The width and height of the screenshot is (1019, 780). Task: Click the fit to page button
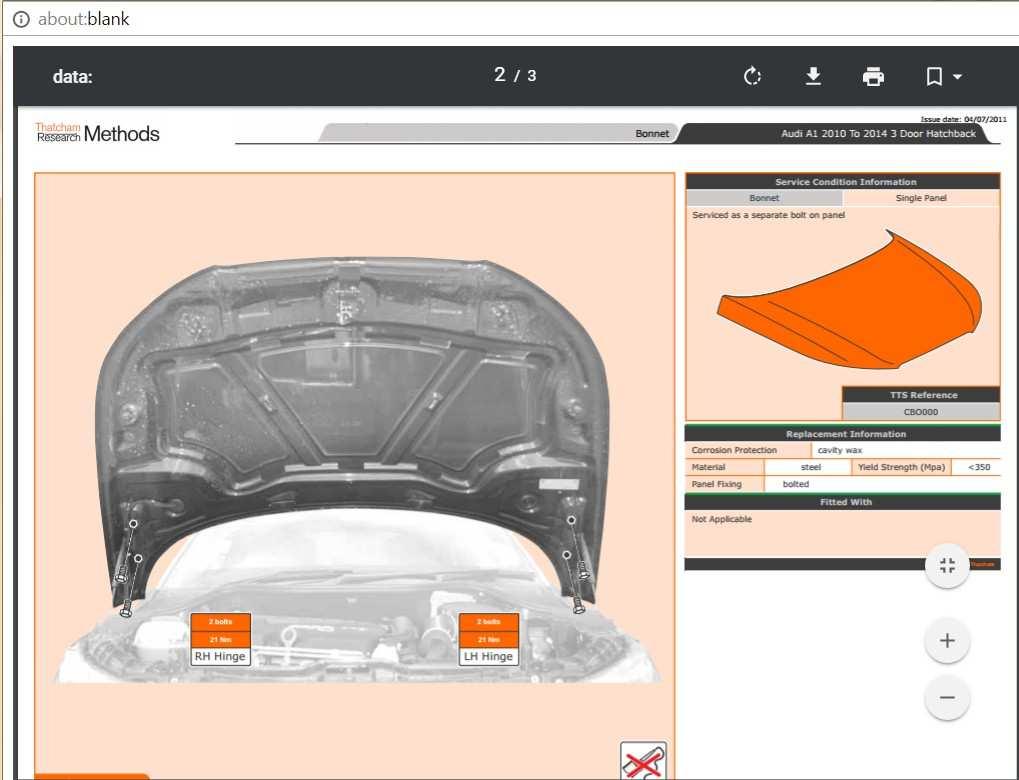(x=948, y=566)
